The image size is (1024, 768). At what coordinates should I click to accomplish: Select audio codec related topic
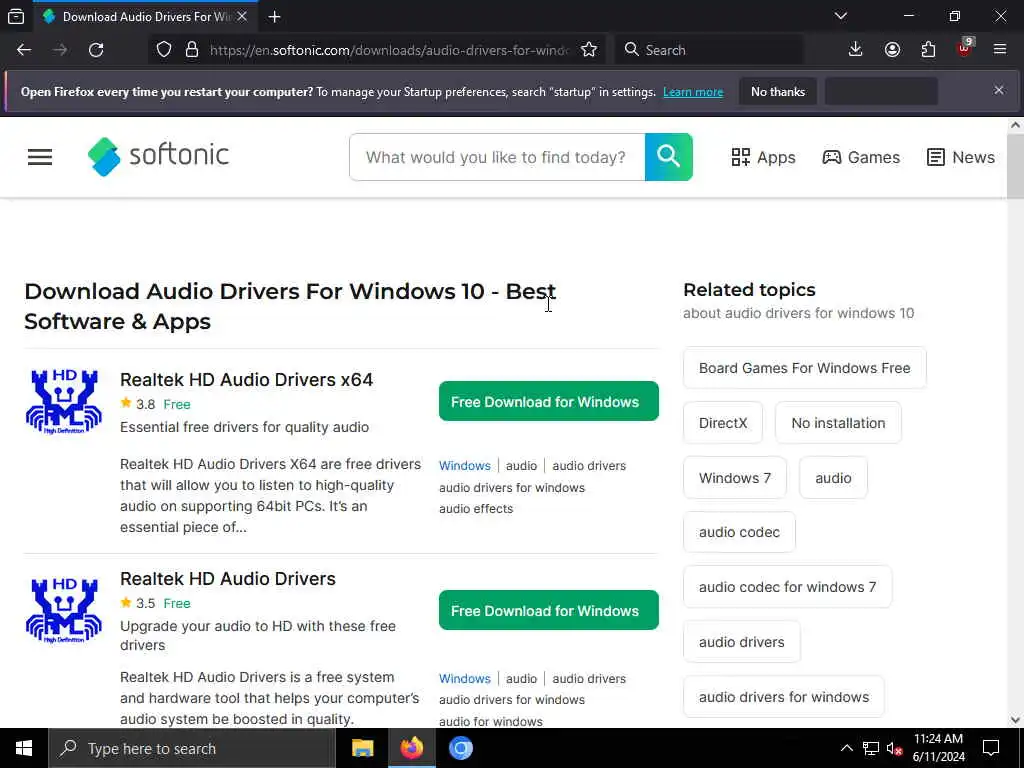click(x=739, y=532)
